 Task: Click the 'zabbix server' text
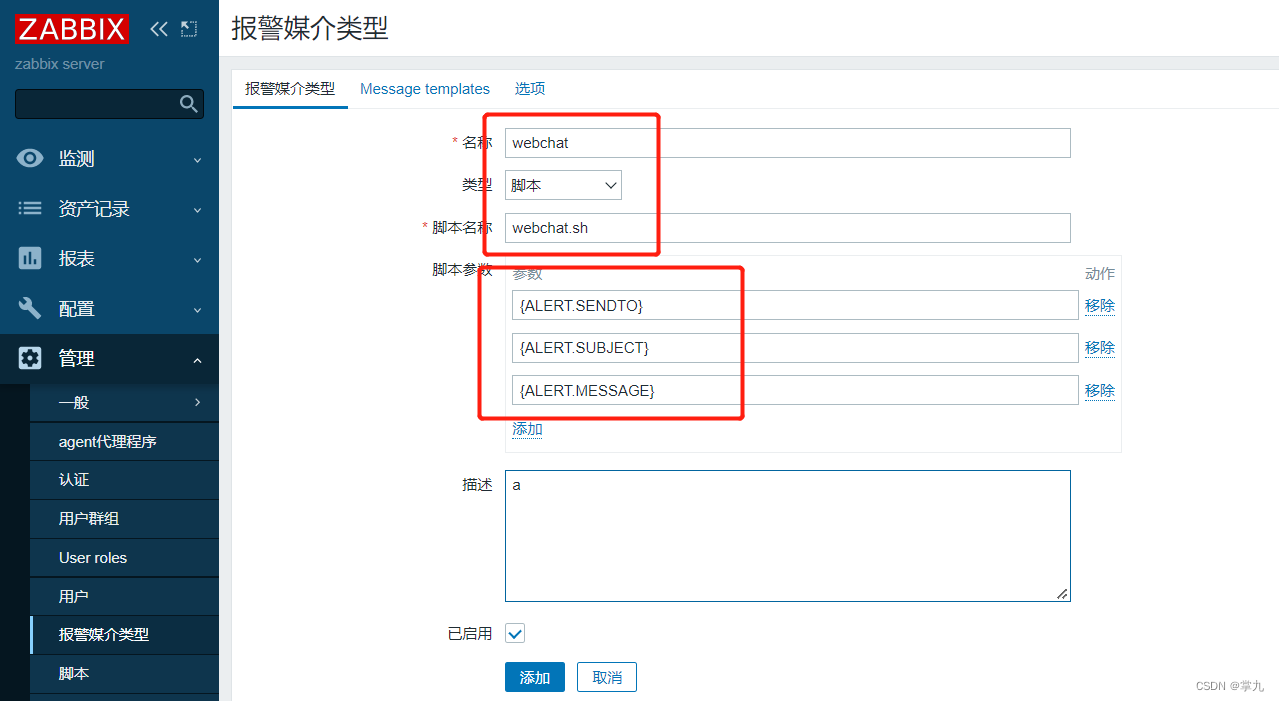[60, 64]
